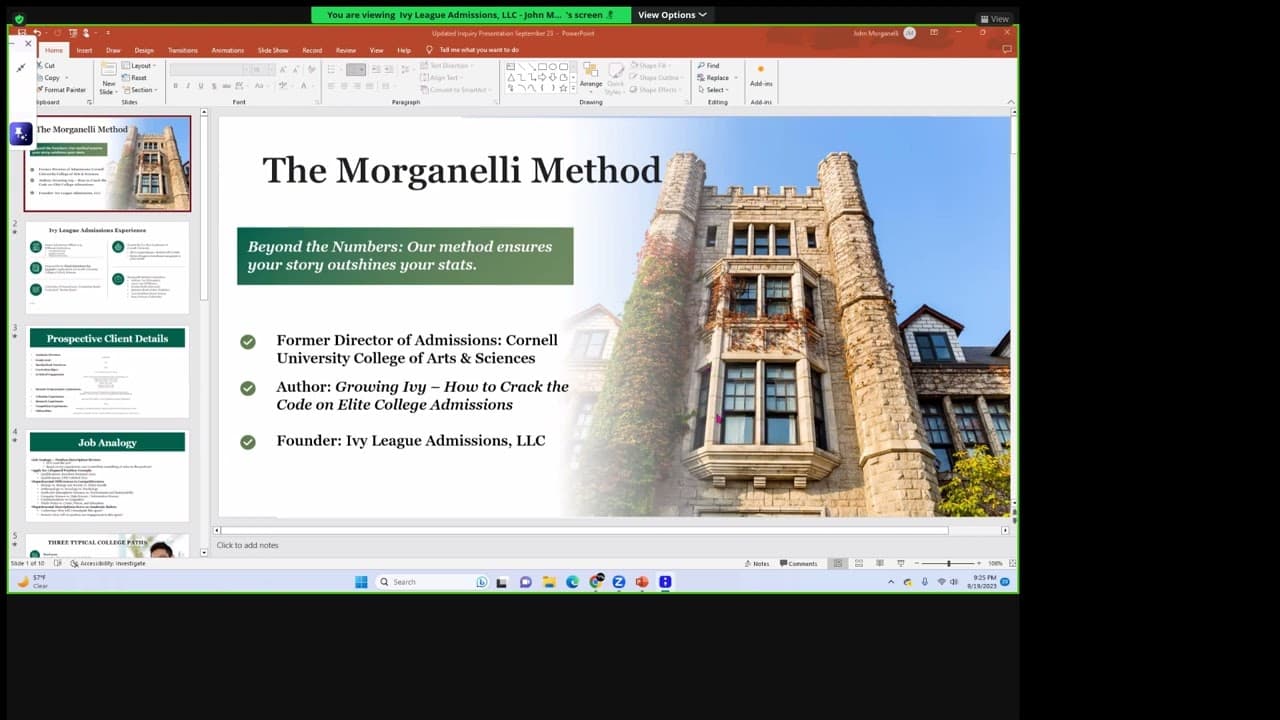Click the 'Click to add notes' area

(x=248, y=545)
